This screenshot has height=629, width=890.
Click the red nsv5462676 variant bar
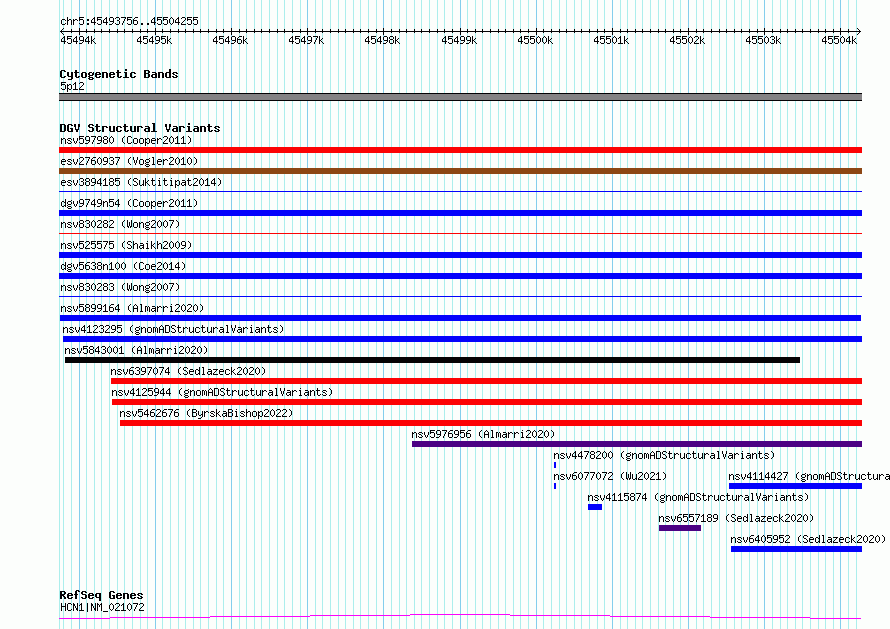point(491,423)
